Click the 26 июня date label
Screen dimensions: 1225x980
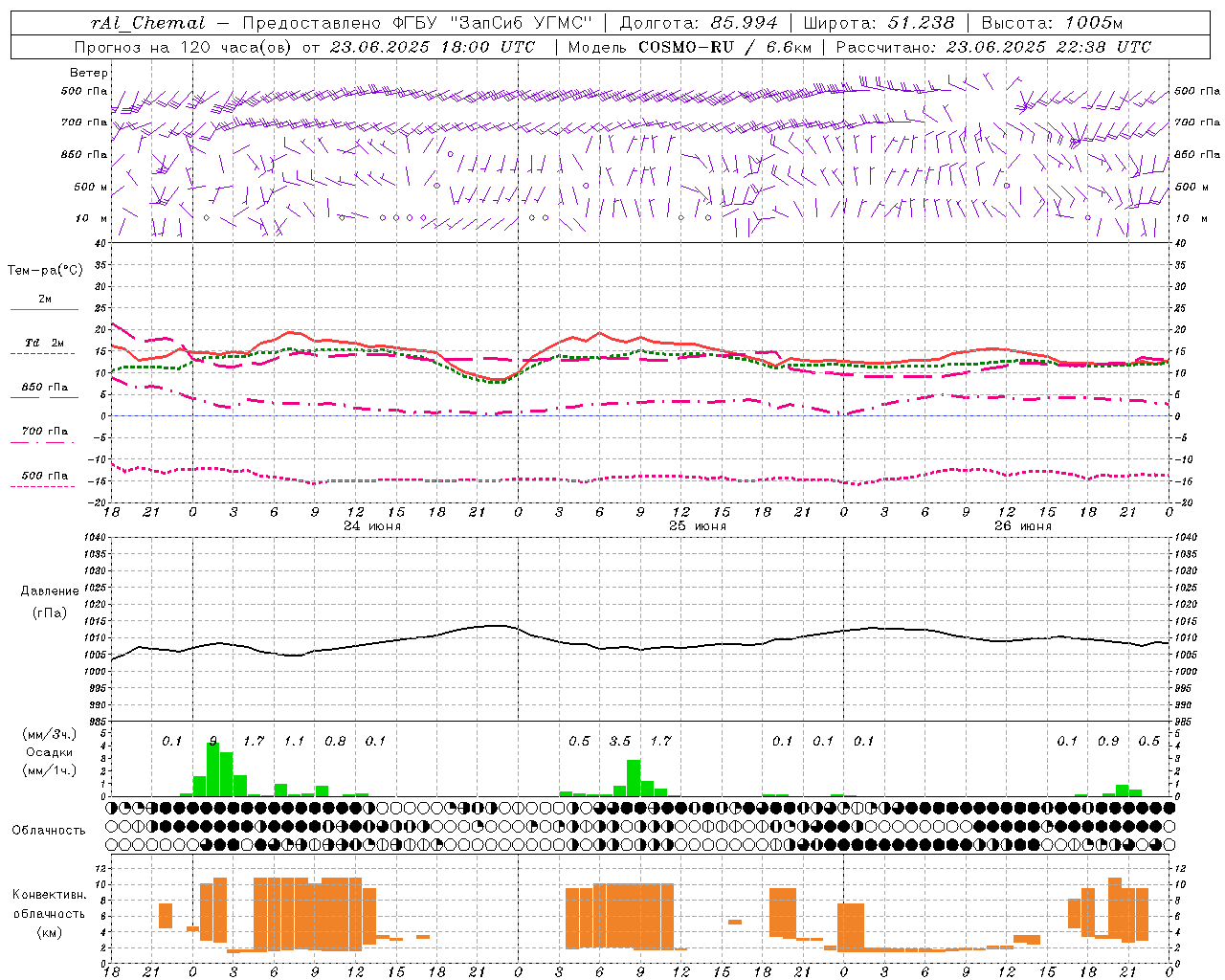tap(1023, 525)
